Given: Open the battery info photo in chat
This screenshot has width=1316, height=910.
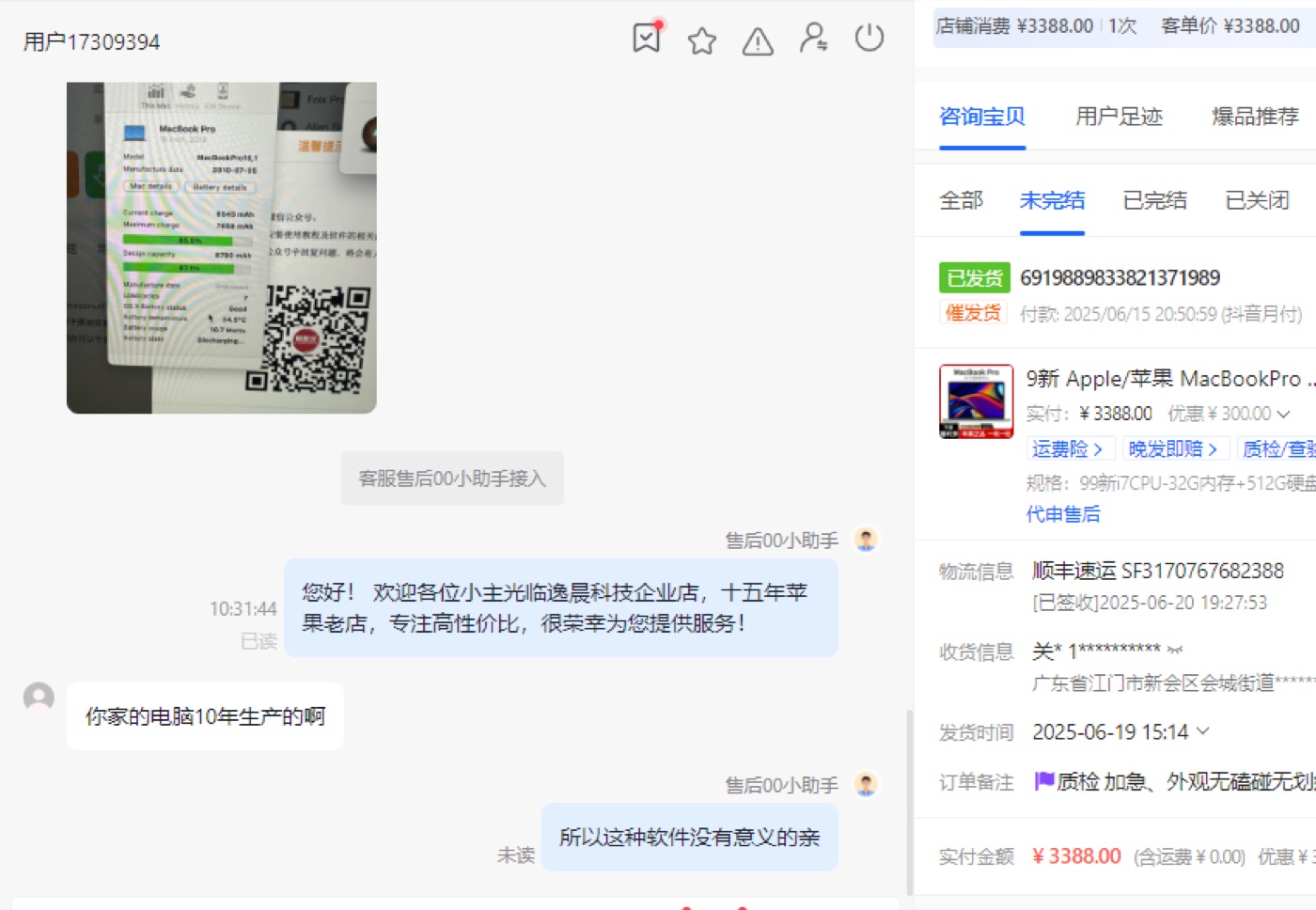Looking at the screenshot, I should click(222, 248).
